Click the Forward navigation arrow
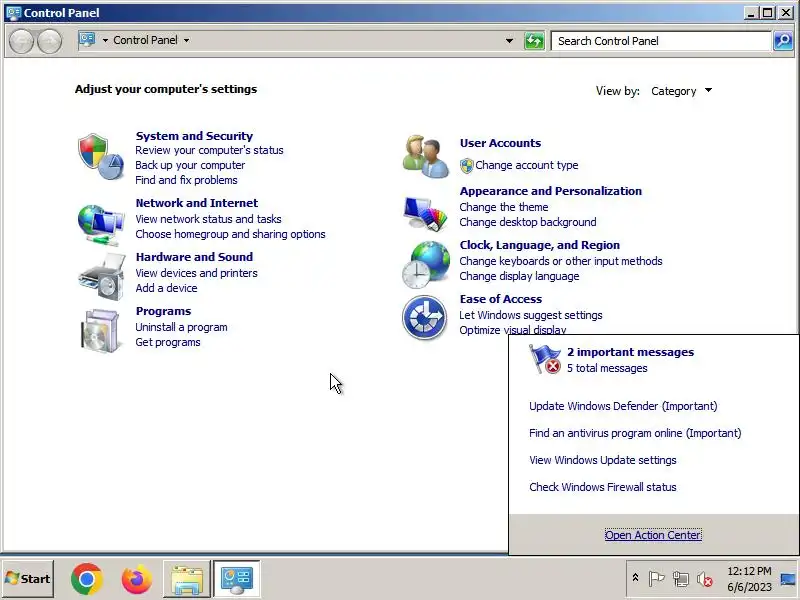 [x=49, y=41]
